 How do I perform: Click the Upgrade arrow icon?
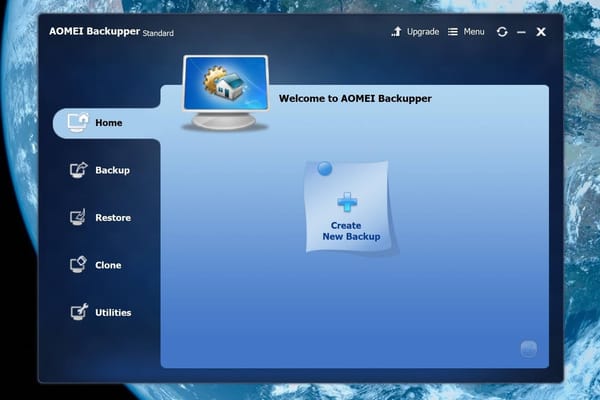(396, 32)
